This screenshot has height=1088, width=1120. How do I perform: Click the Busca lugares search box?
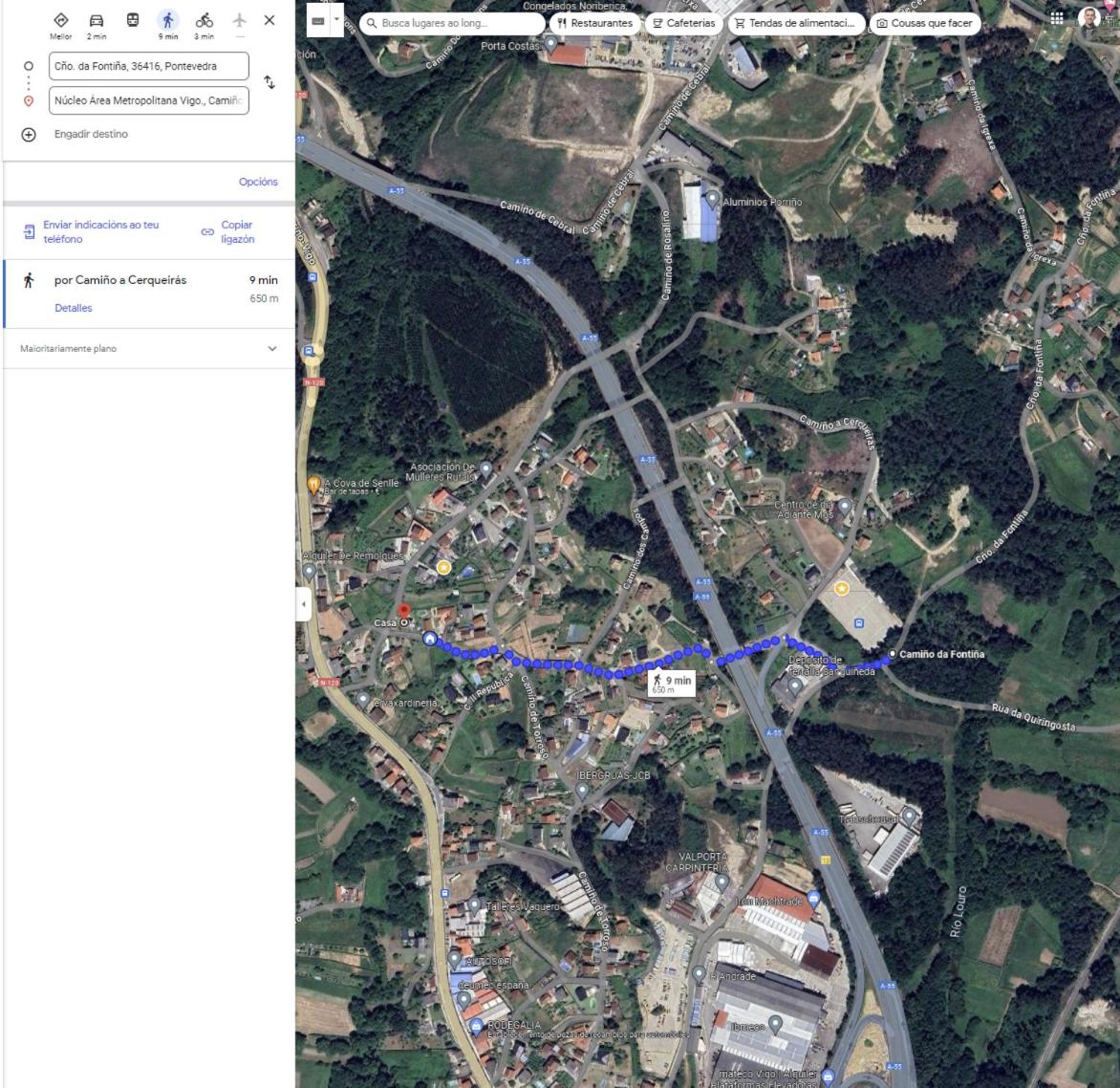coord(453,23)
